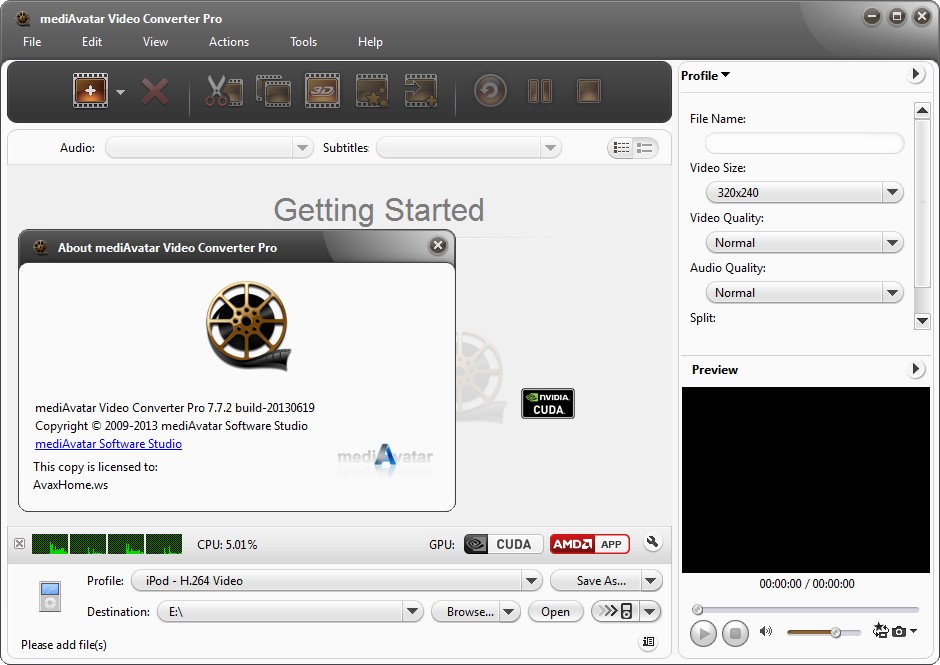Toggle NVIDIA CUDA acceleration
The width and height of the screenshot is (940, 665).
(x=503, y=544)
